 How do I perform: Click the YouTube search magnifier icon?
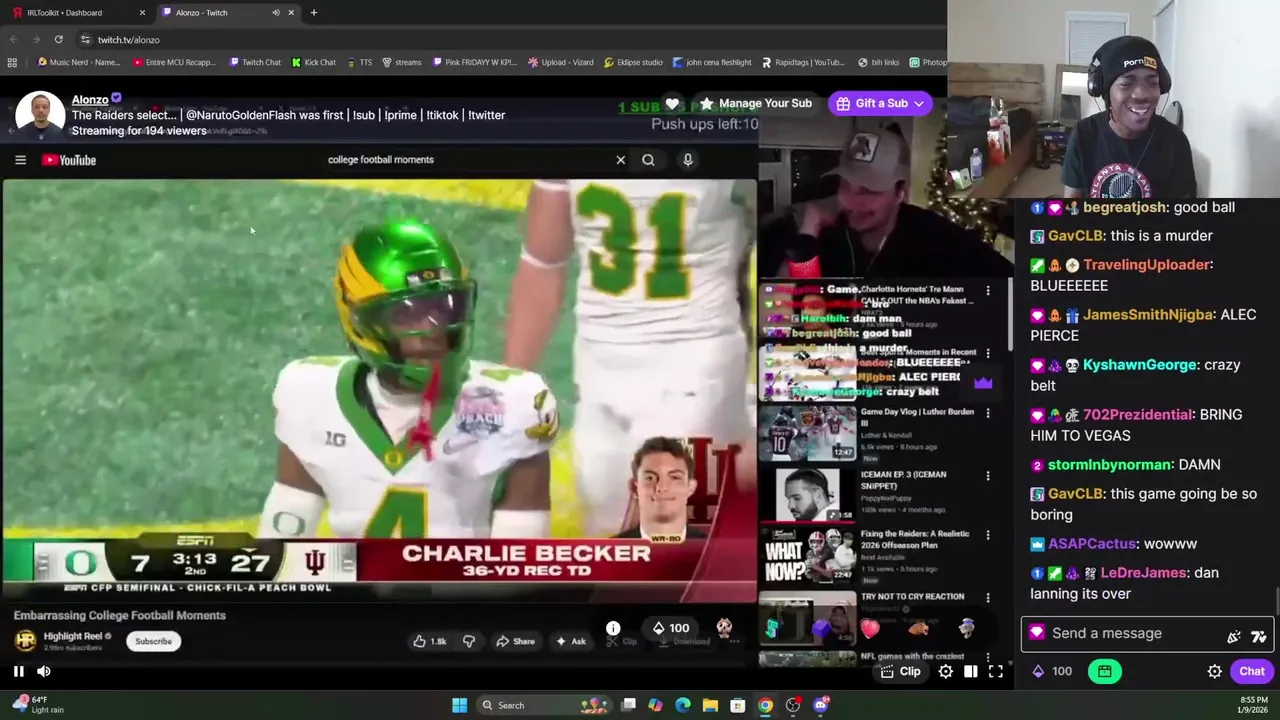tap(648, 160)
